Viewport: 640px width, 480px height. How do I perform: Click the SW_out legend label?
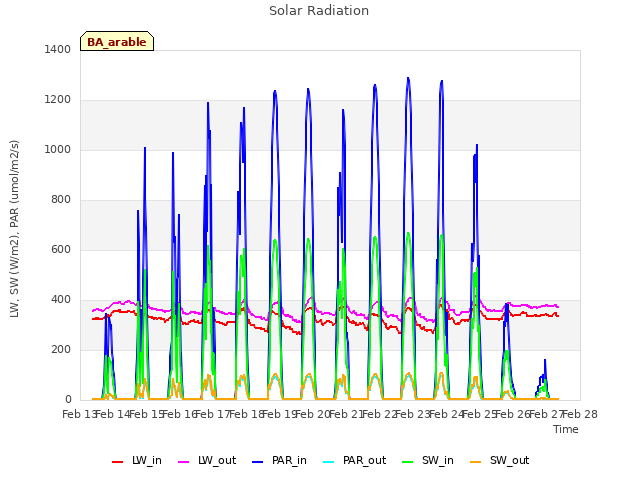(x=509, y=460)
